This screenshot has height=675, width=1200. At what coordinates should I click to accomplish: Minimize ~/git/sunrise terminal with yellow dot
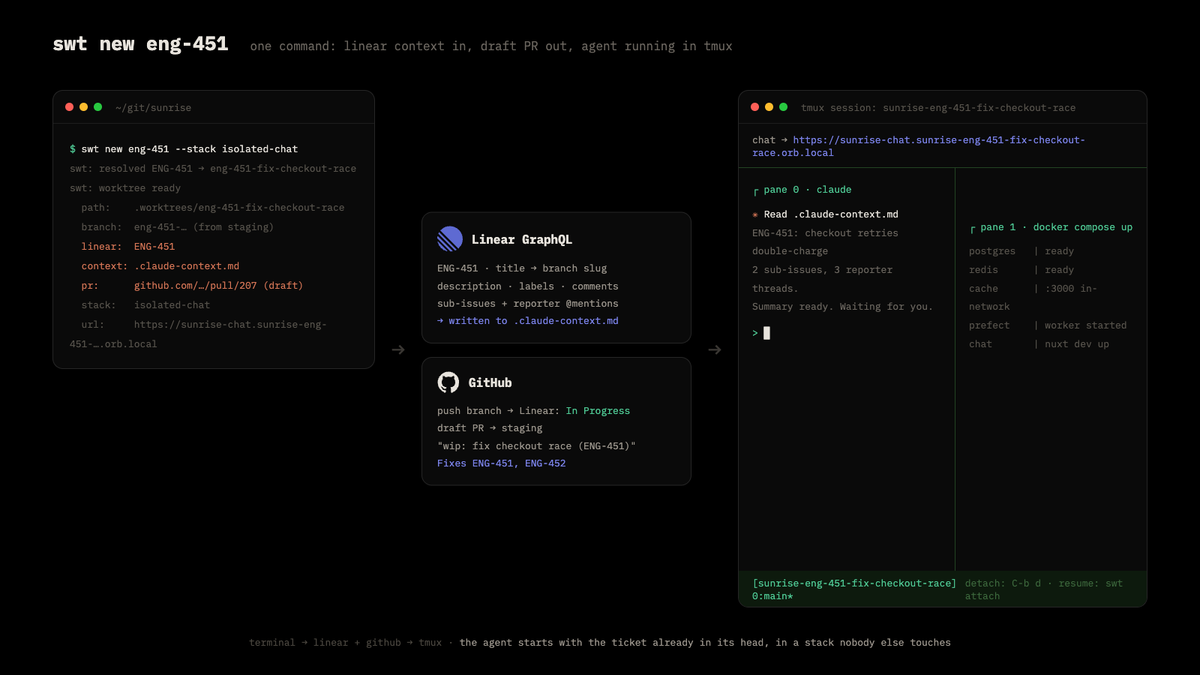(84, 107)
